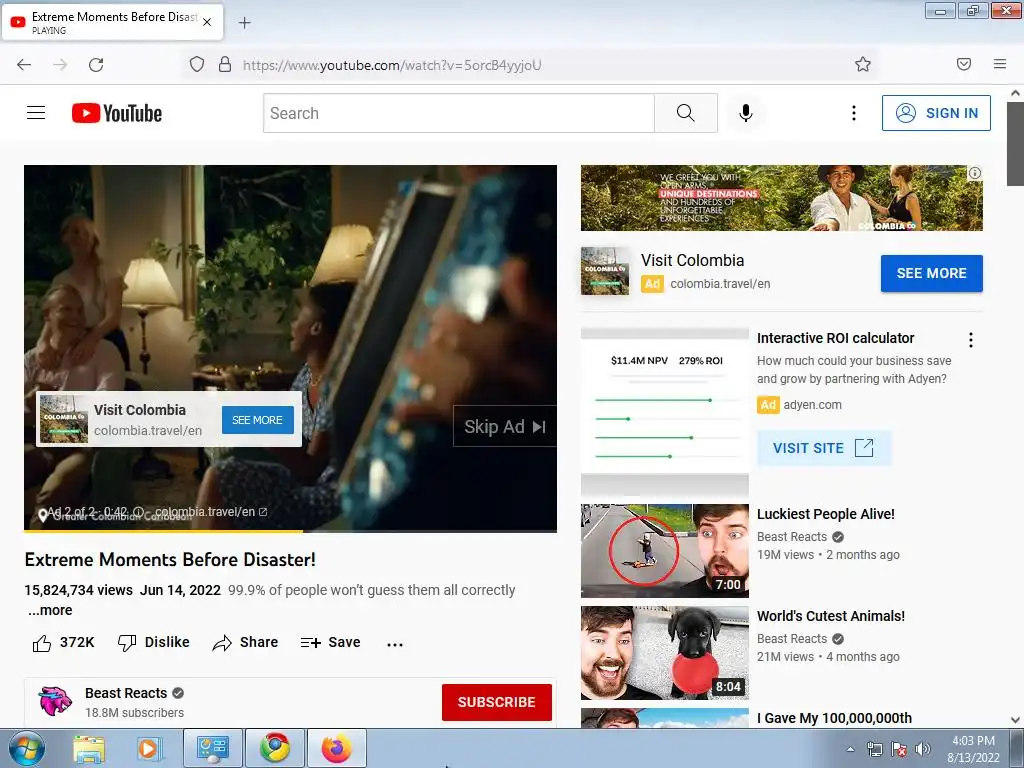Reload the current page
The width and height of the screenshot is (1024, 768).
point(96,64)
